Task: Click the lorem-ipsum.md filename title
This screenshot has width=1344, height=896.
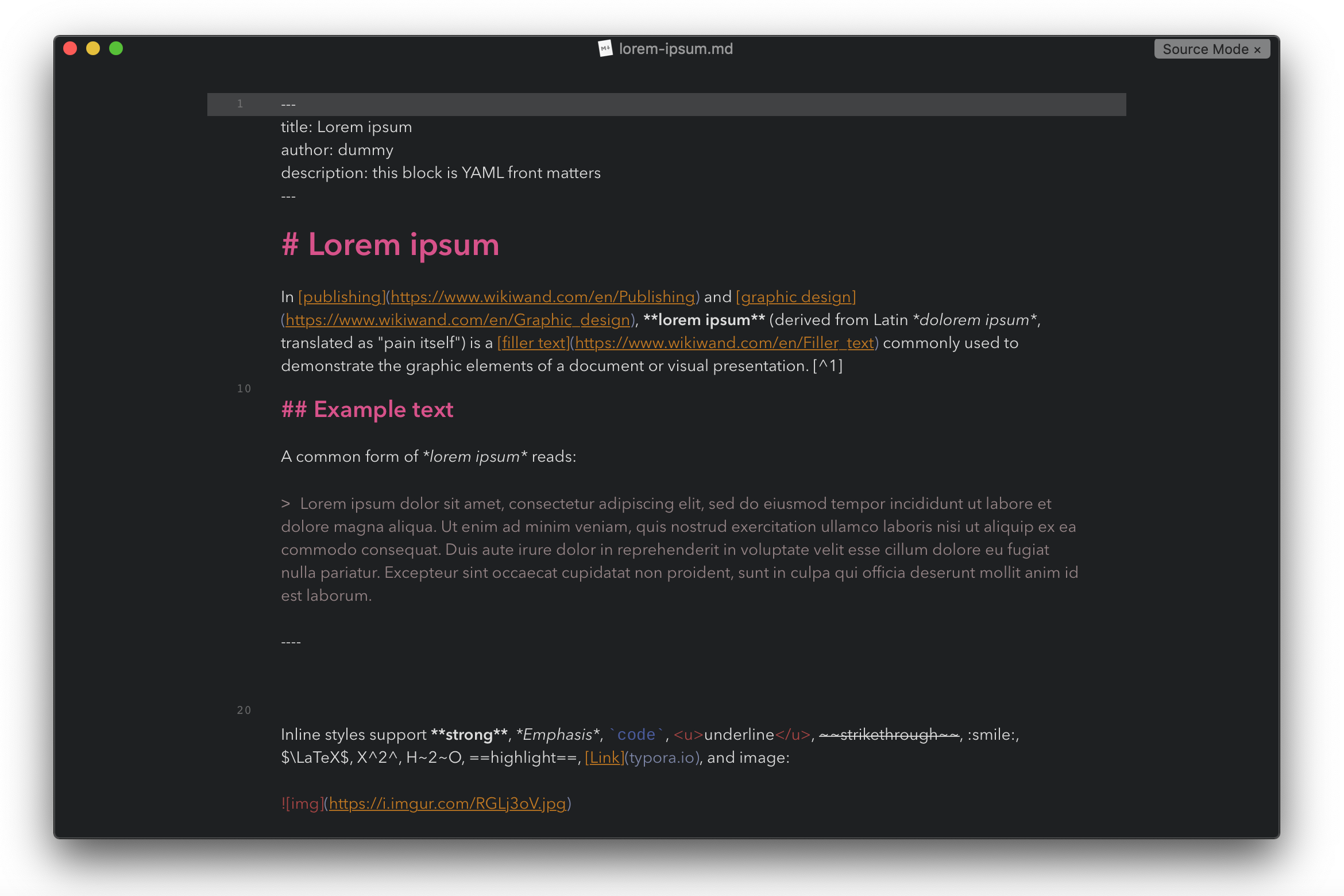Action: (672, 48)
